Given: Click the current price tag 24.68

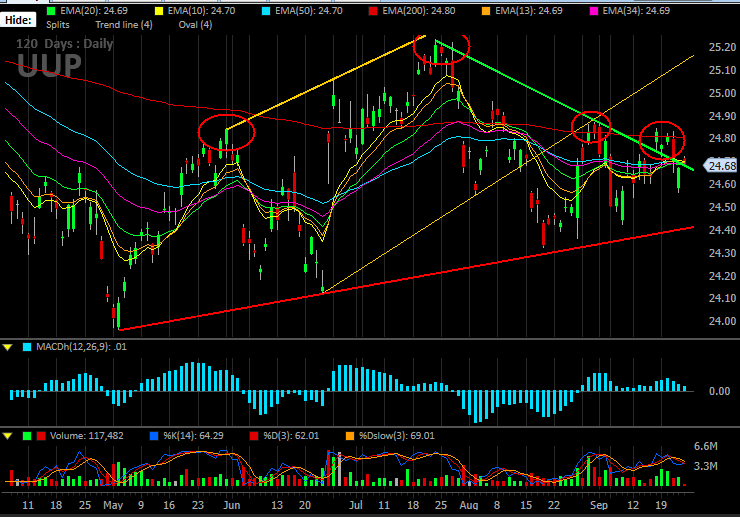Looking at the screenshot, I should pyautogui.click(x=721, y=166).
